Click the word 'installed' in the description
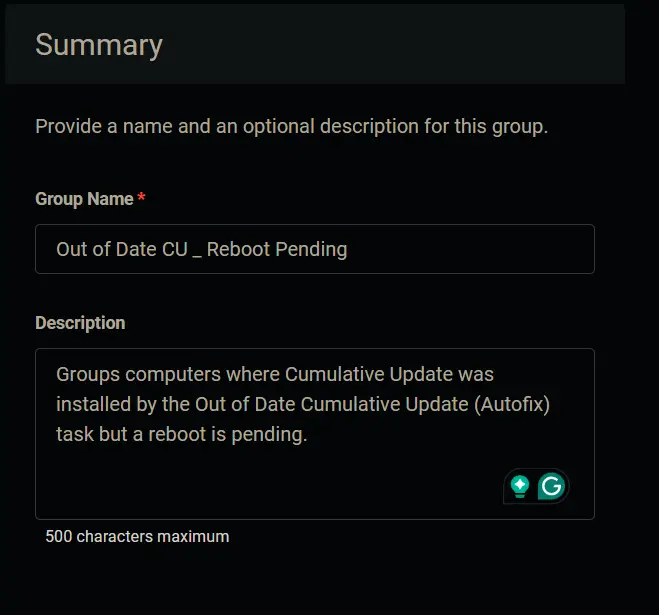Viewport: 659px width, 615px height. click(94, 404)
